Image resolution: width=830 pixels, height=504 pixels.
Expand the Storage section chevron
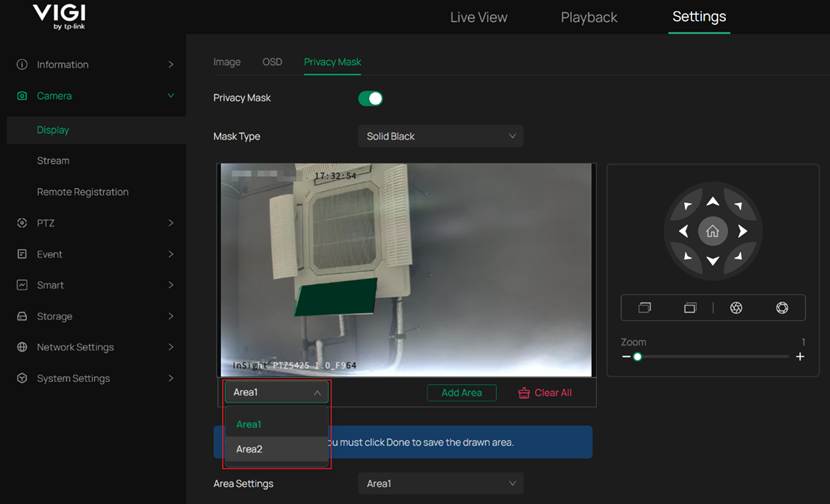pos(171,316)
